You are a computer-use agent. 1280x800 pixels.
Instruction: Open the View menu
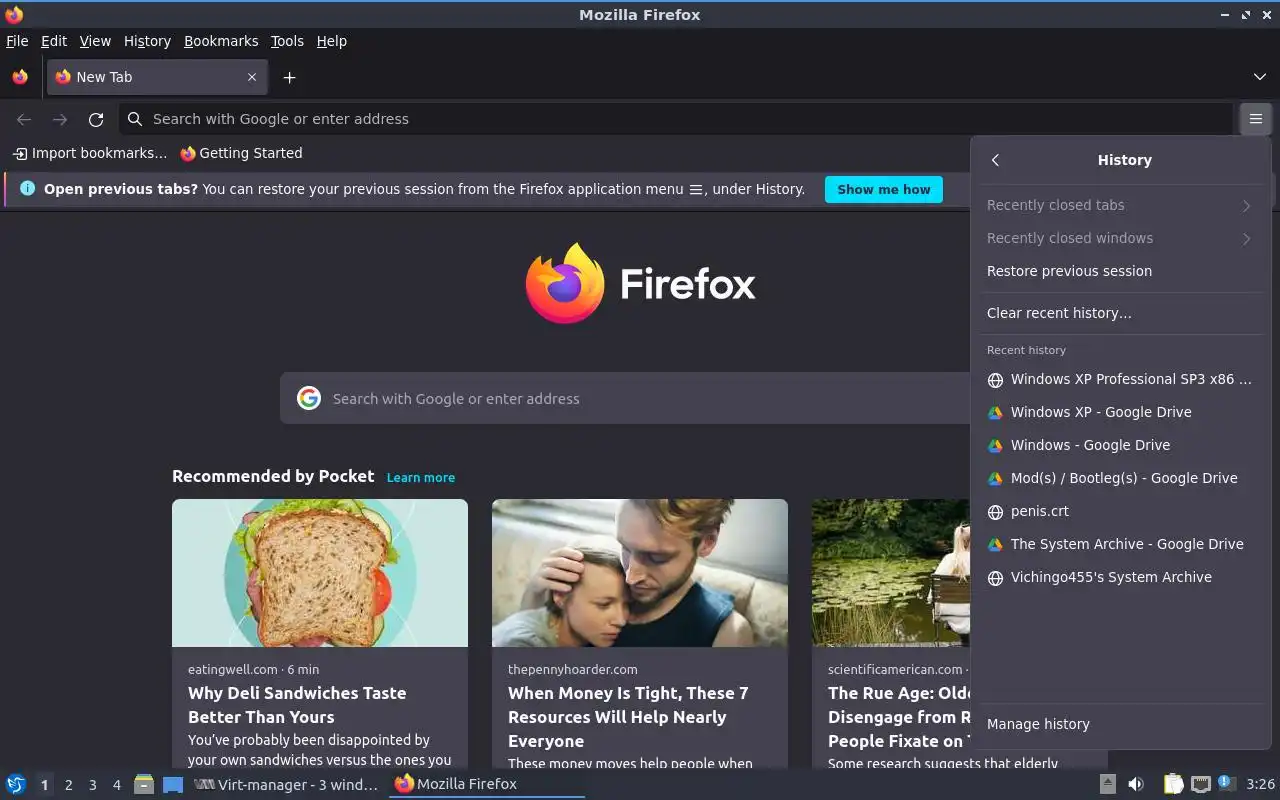[x=95, y=41]
